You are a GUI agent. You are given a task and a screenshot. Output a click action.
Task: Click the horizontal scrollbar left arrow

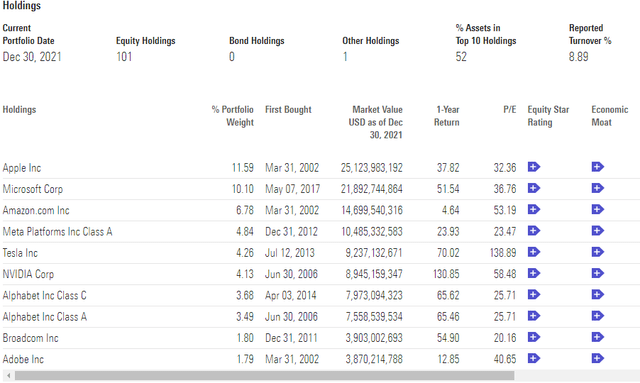coord(8,375)
